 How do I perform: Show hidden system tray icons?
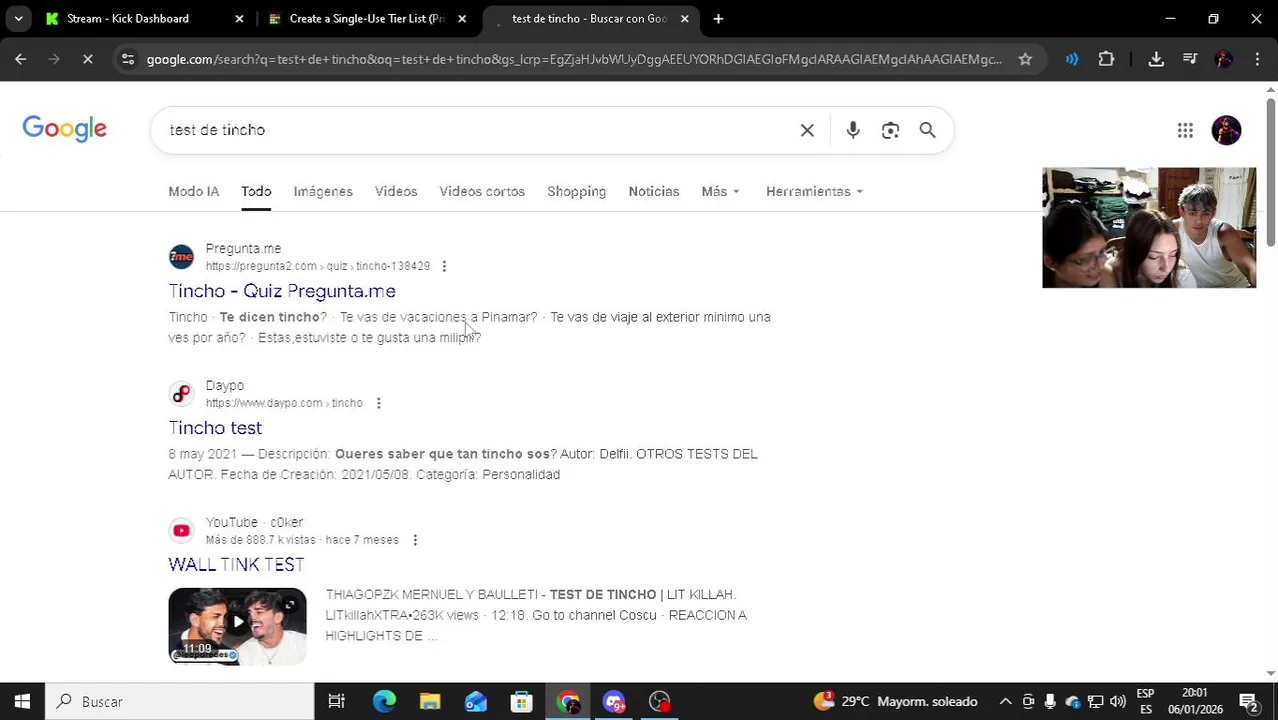pyautogui.click(x=1005, y=701)
